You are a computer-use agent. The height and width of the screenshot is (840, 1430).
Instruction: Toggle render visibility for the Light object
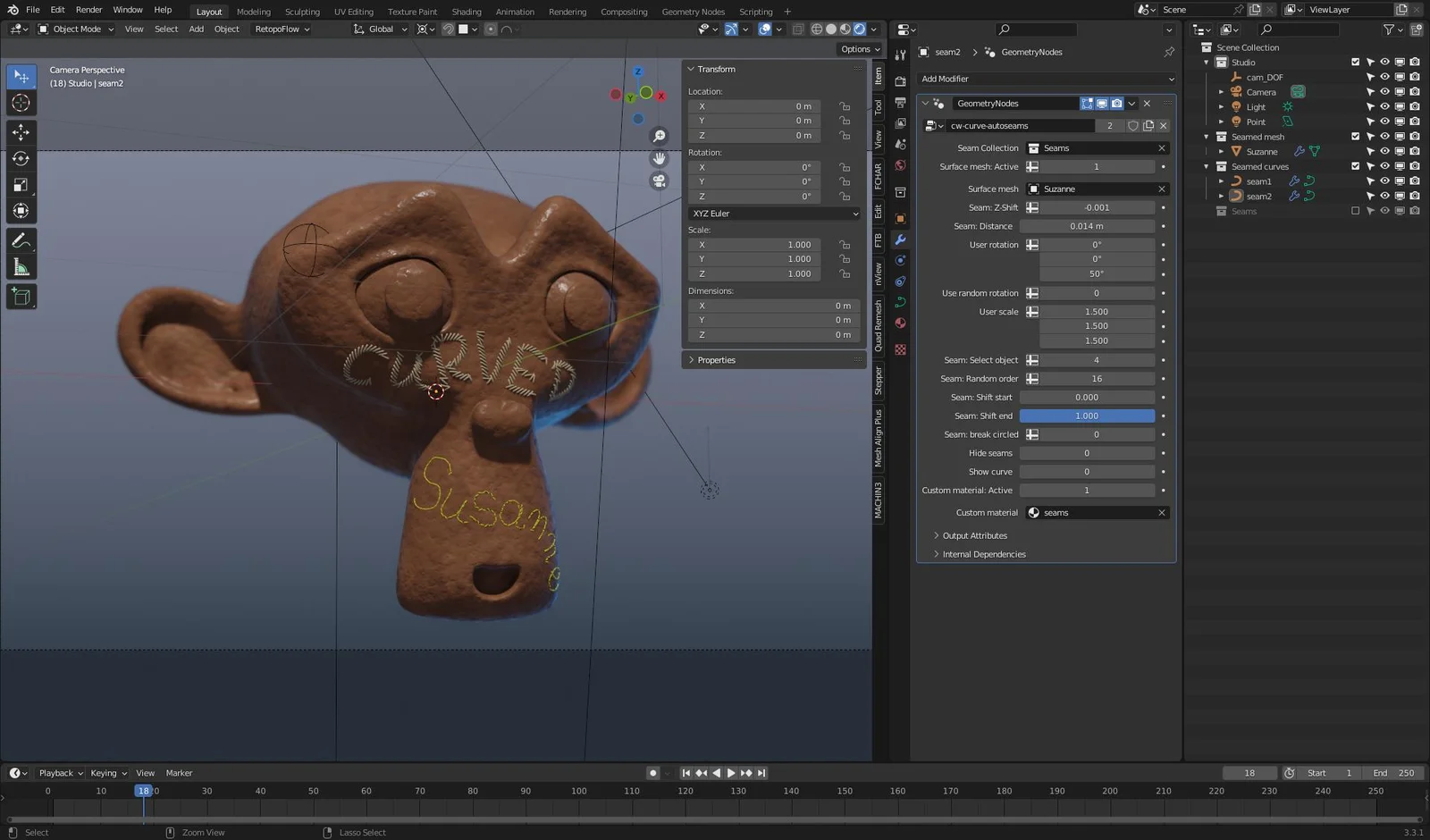click(x=1414, y=106)
